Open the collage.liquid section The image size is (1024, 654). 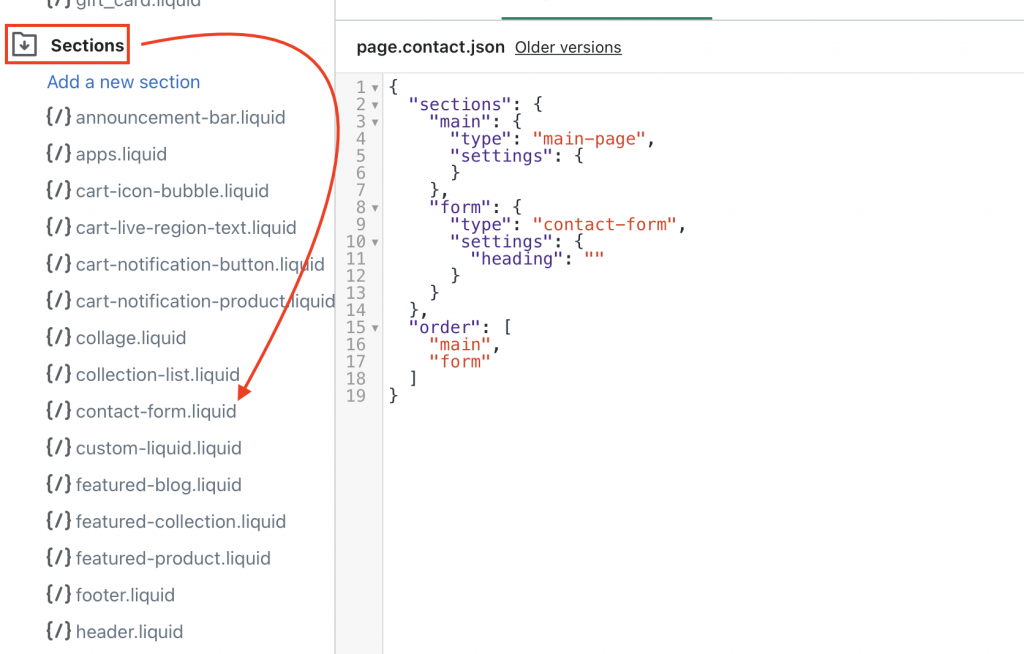[131, 338]
